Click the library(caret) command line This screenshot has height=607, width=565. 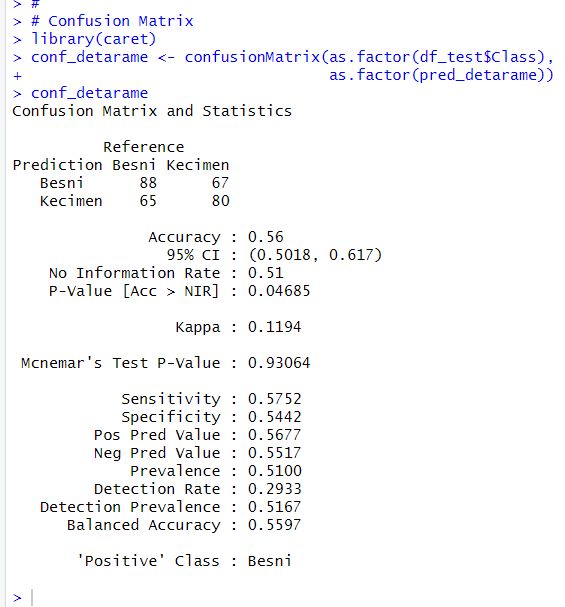(x=93, y=39)
